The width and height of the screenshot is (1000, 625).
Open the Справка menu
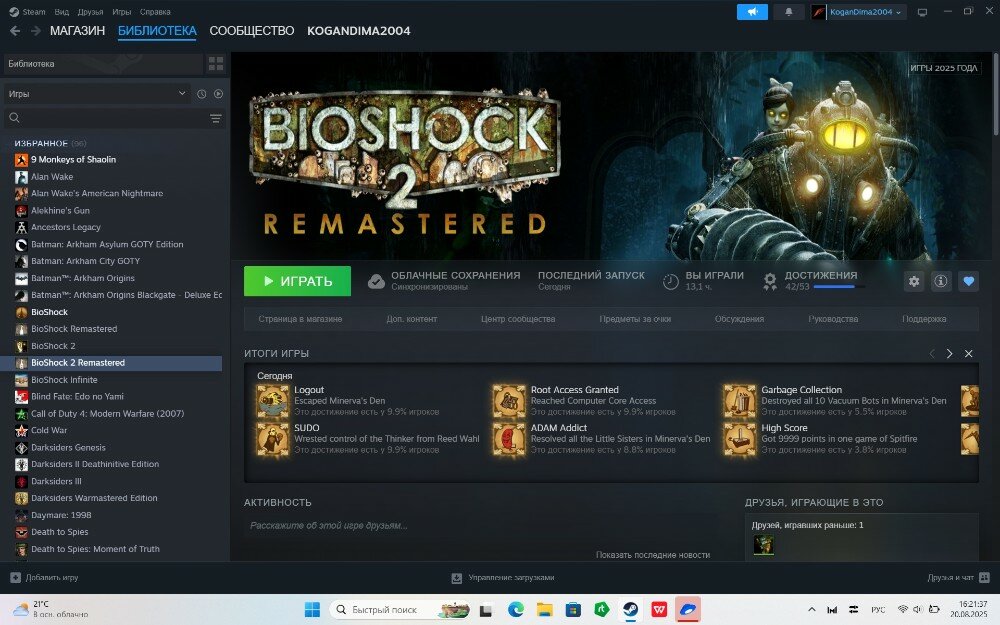point(155,11)
